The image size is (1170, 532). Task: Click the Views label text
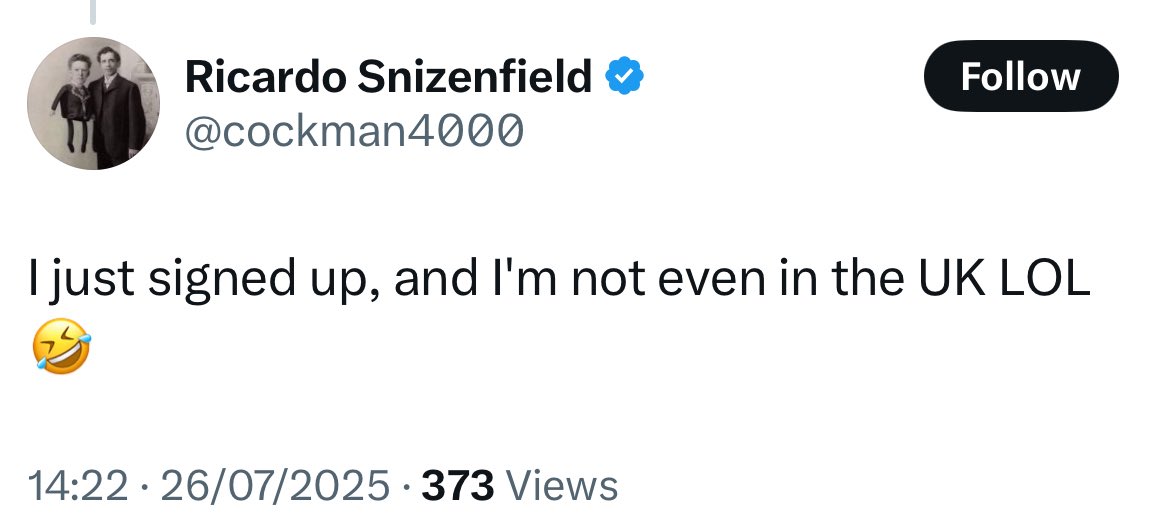pos(562,486)
